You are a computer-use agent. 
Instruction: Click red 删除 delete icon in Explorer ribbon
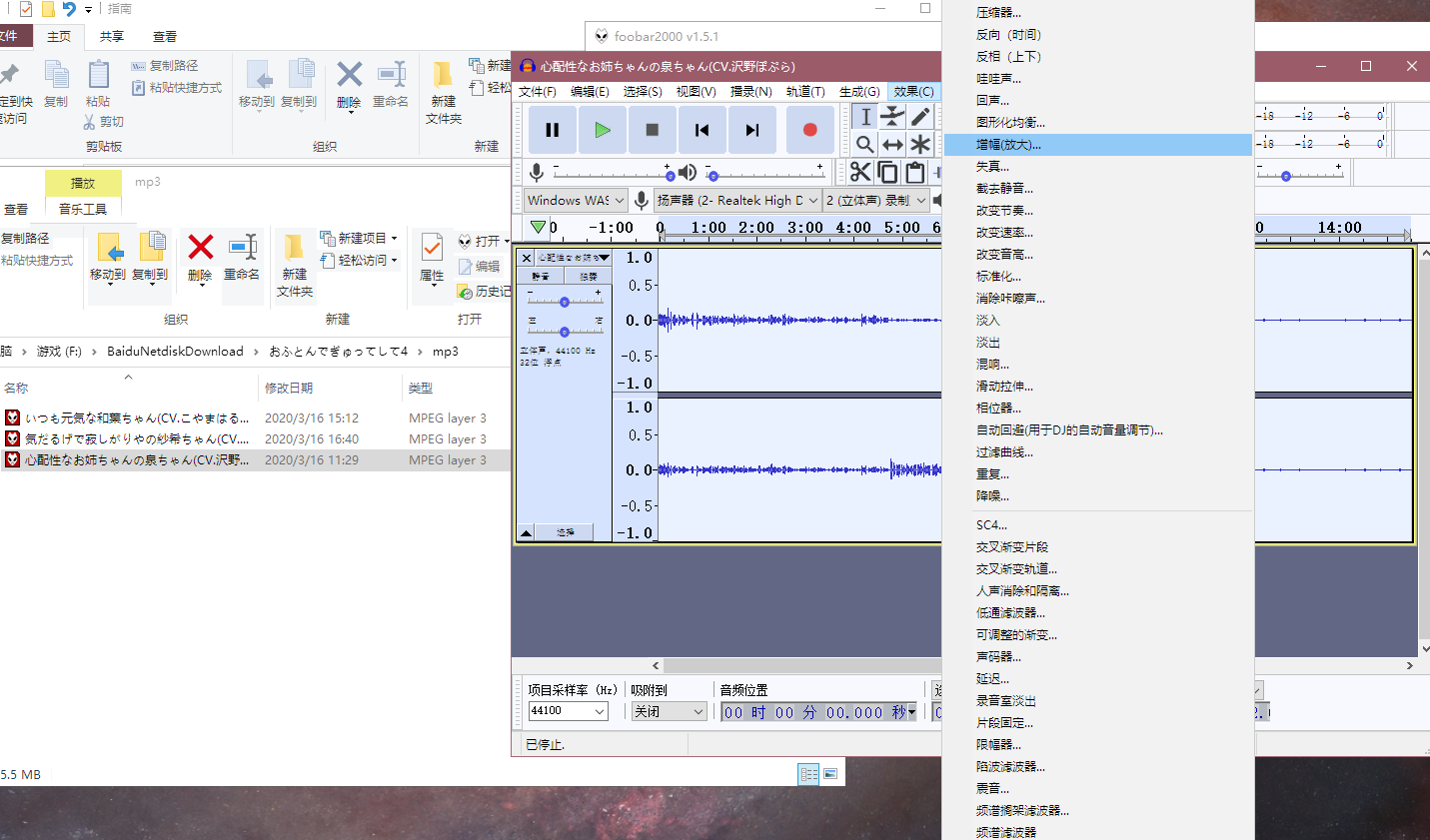pyautogui.click(x=200, y=258)
